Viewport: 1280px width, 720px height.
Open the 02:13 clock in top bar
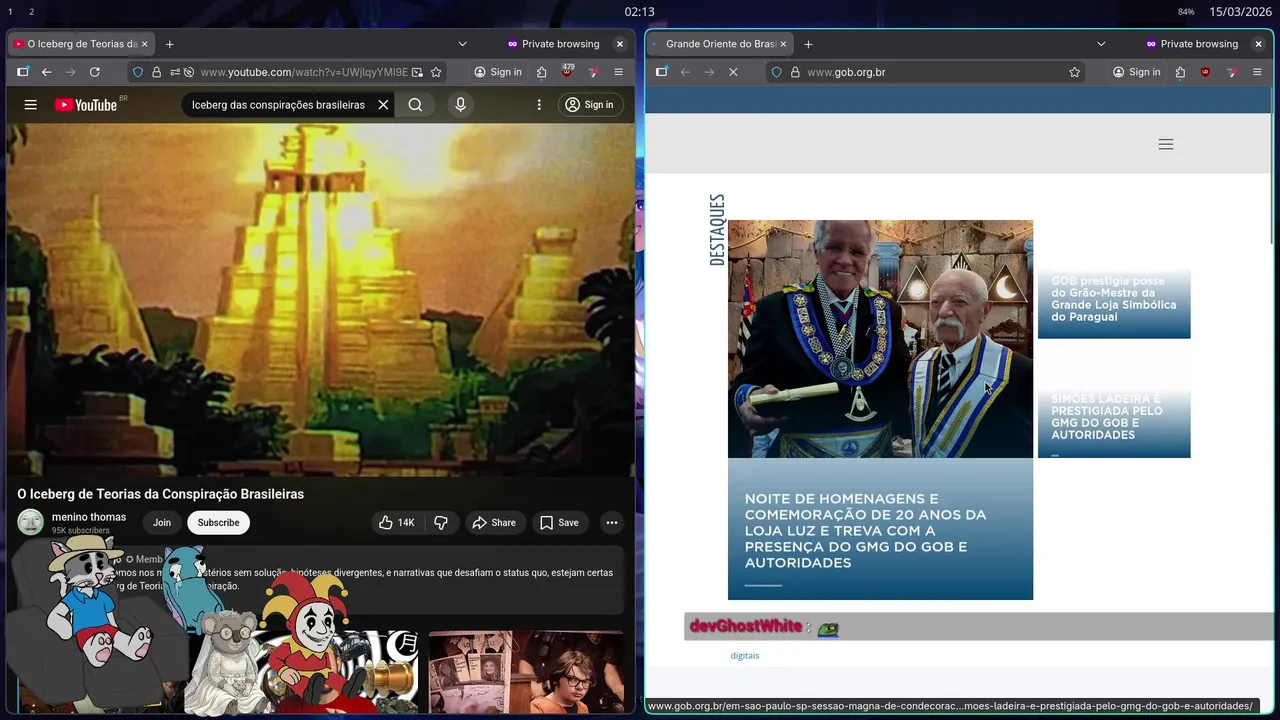639,12
